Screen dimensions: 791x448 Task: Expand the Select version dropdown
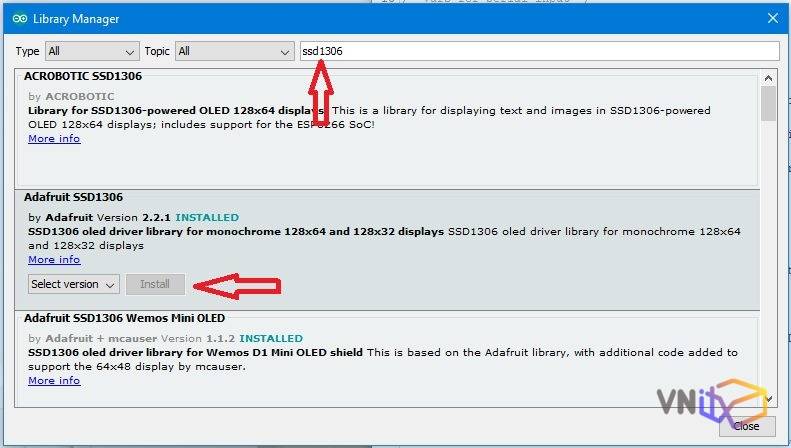[74, 284]
